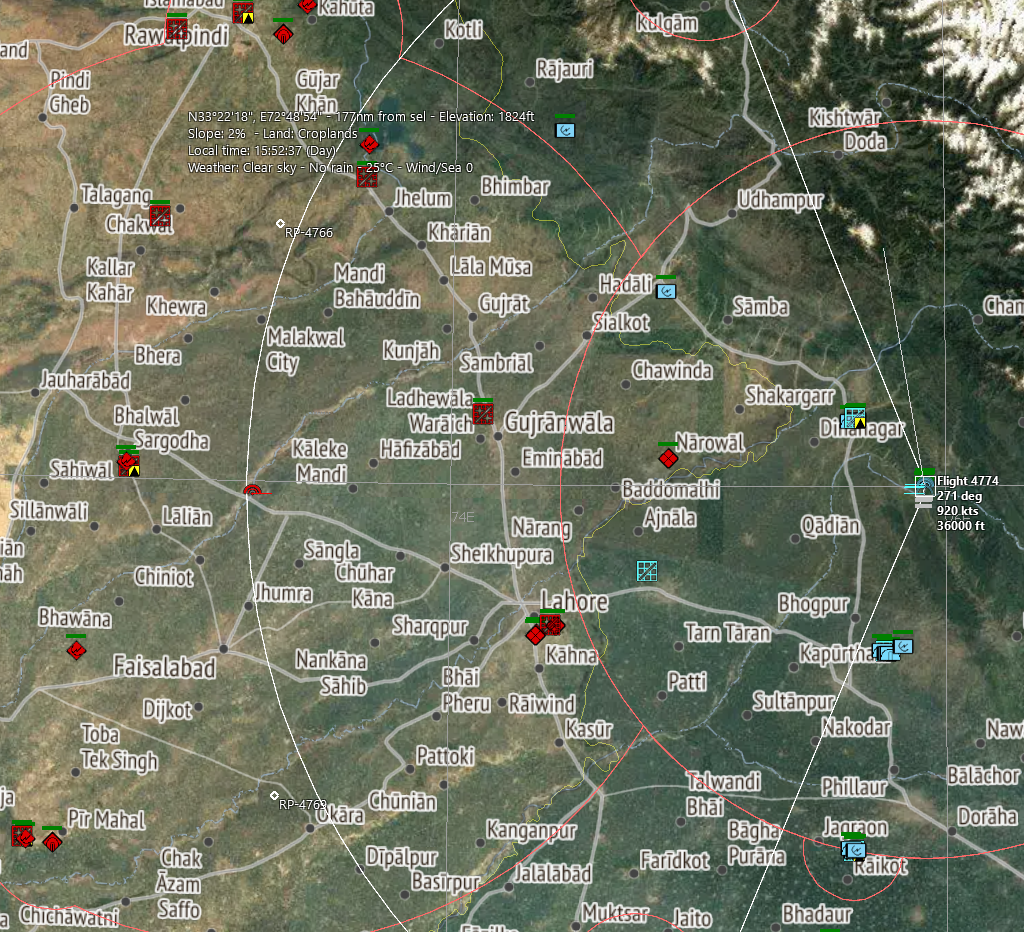Click the Udhampur city label

(780, 200)
